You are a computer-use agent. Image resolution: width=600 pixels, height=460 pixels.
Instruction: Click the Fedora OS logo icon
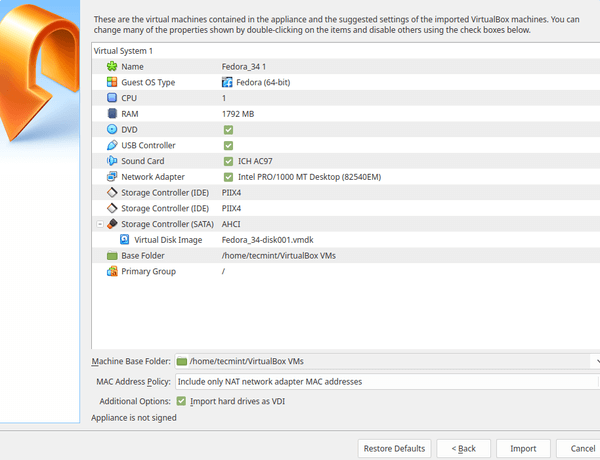[227, 82]
